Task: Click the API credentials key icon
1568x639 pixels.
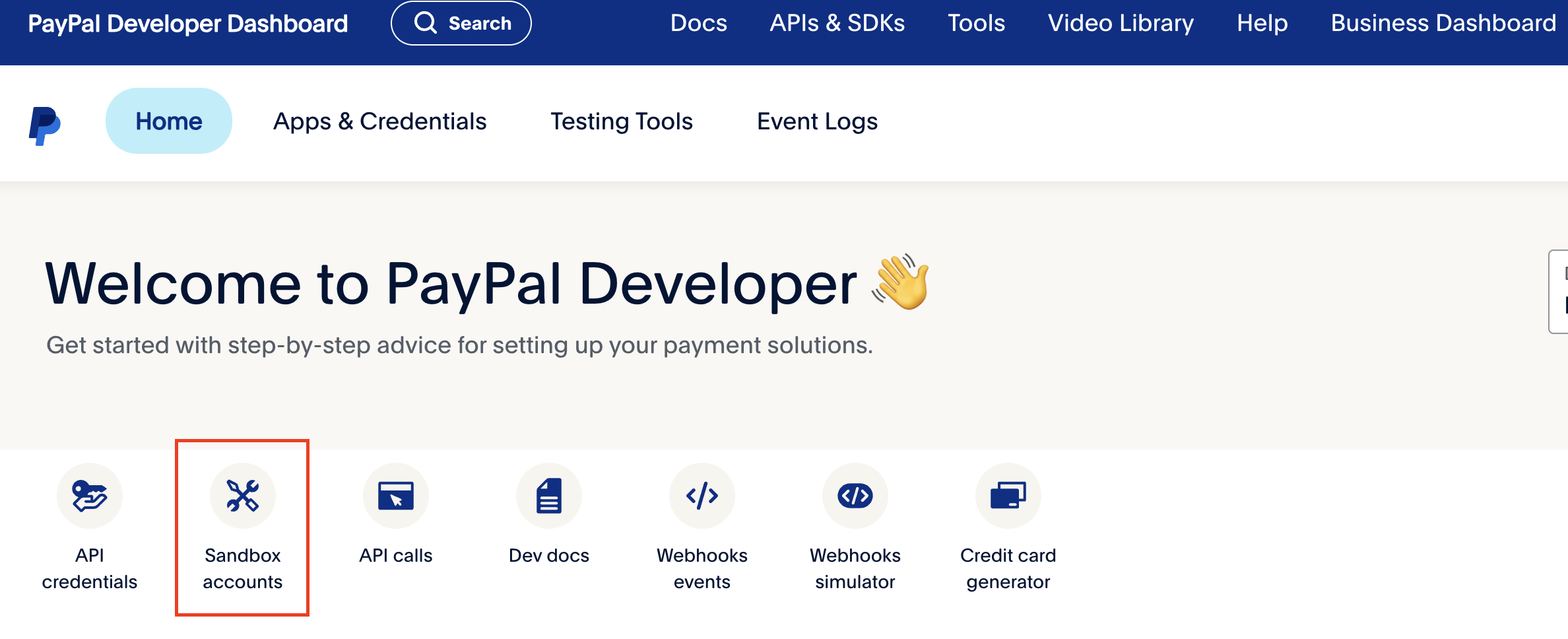Action: click(90, 496)
